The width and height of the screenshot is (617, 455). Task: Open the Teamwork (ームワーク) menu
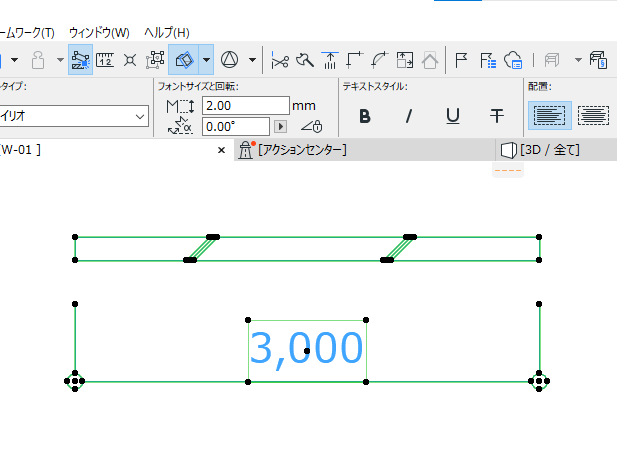coord(27,33)
